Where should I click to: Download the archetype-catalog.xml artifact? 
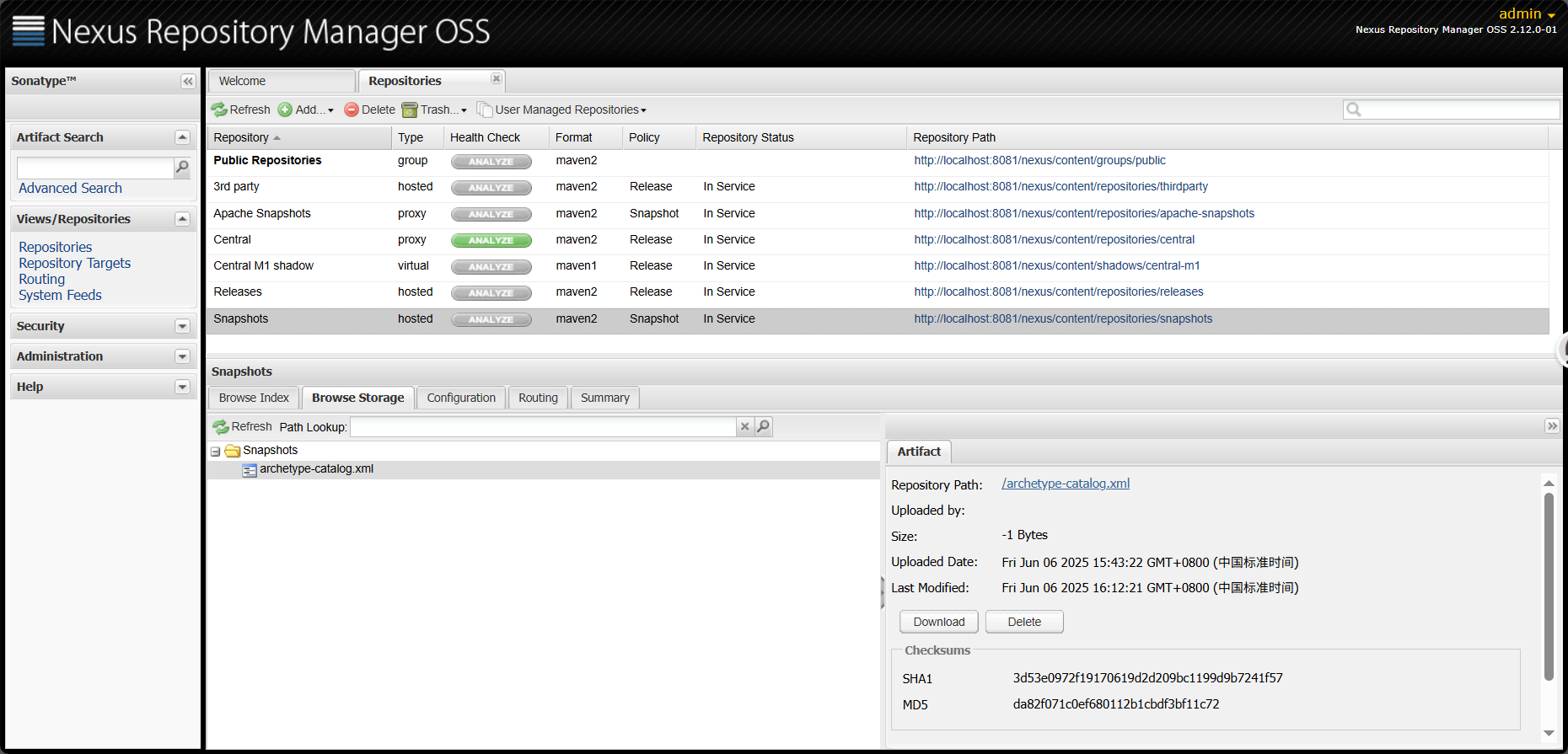(939, 622)
